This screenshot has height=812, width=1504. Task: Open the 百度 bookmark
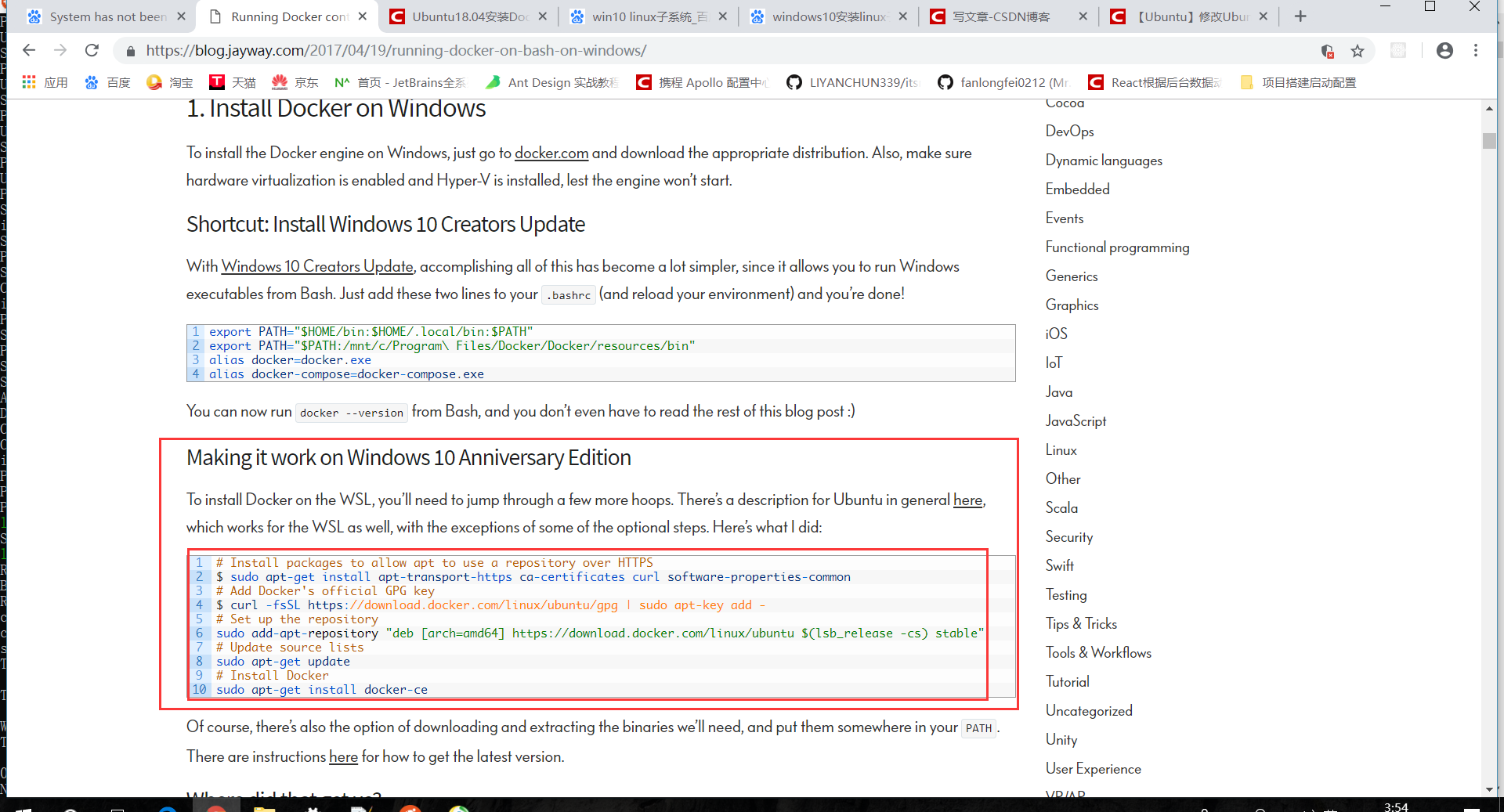pos(107,82)
